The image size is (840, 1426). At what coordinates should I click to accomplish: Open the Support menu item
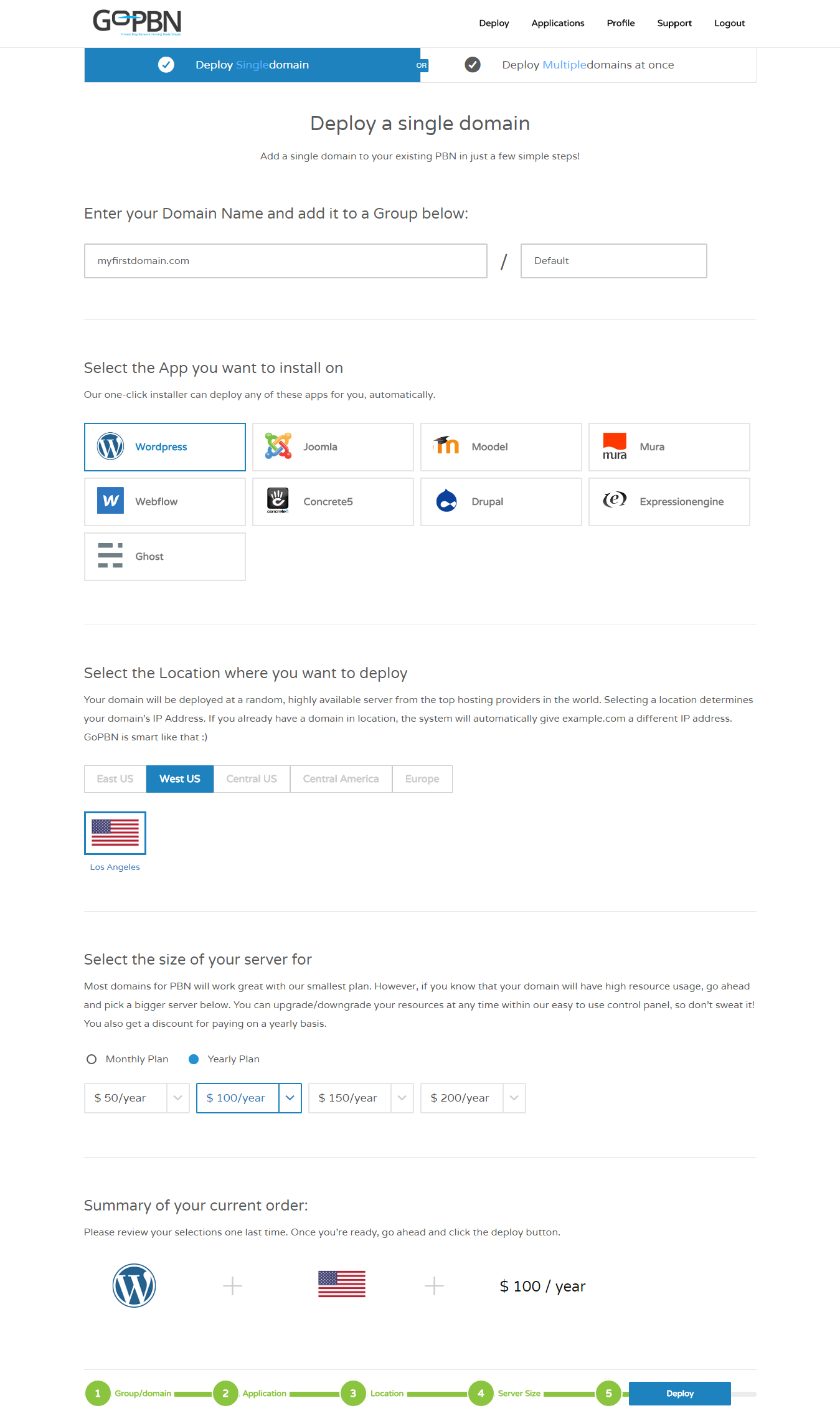(x=674, y=23)
